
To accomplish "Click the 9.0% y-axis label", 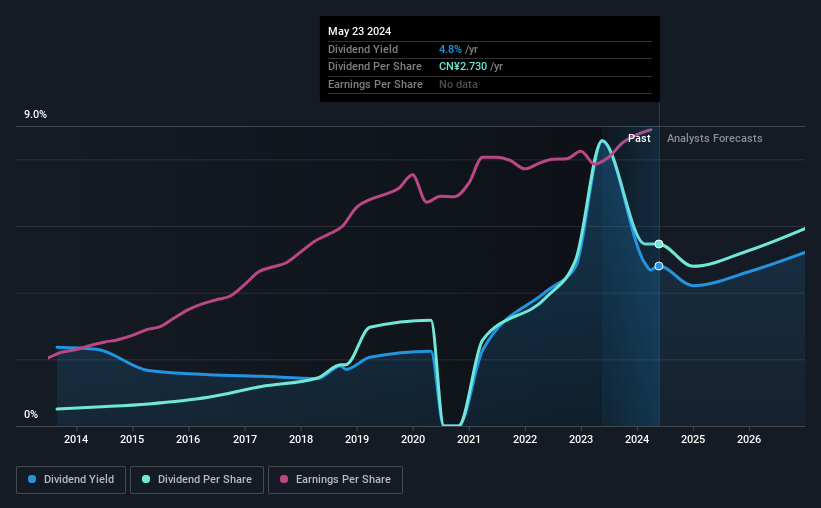I will [35, 115].
